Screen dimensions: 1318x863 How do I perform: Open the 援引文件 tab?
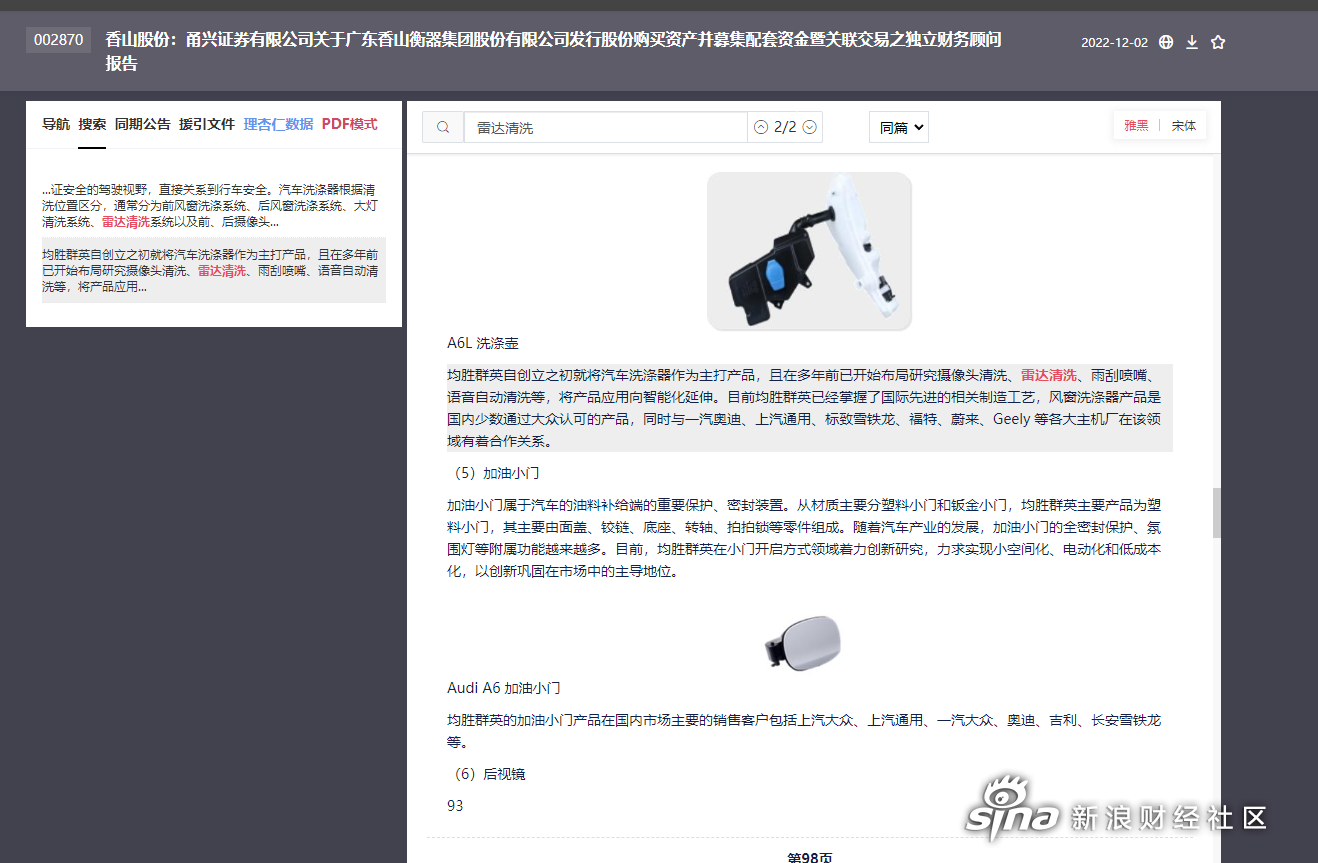click(x=207, y=124)
